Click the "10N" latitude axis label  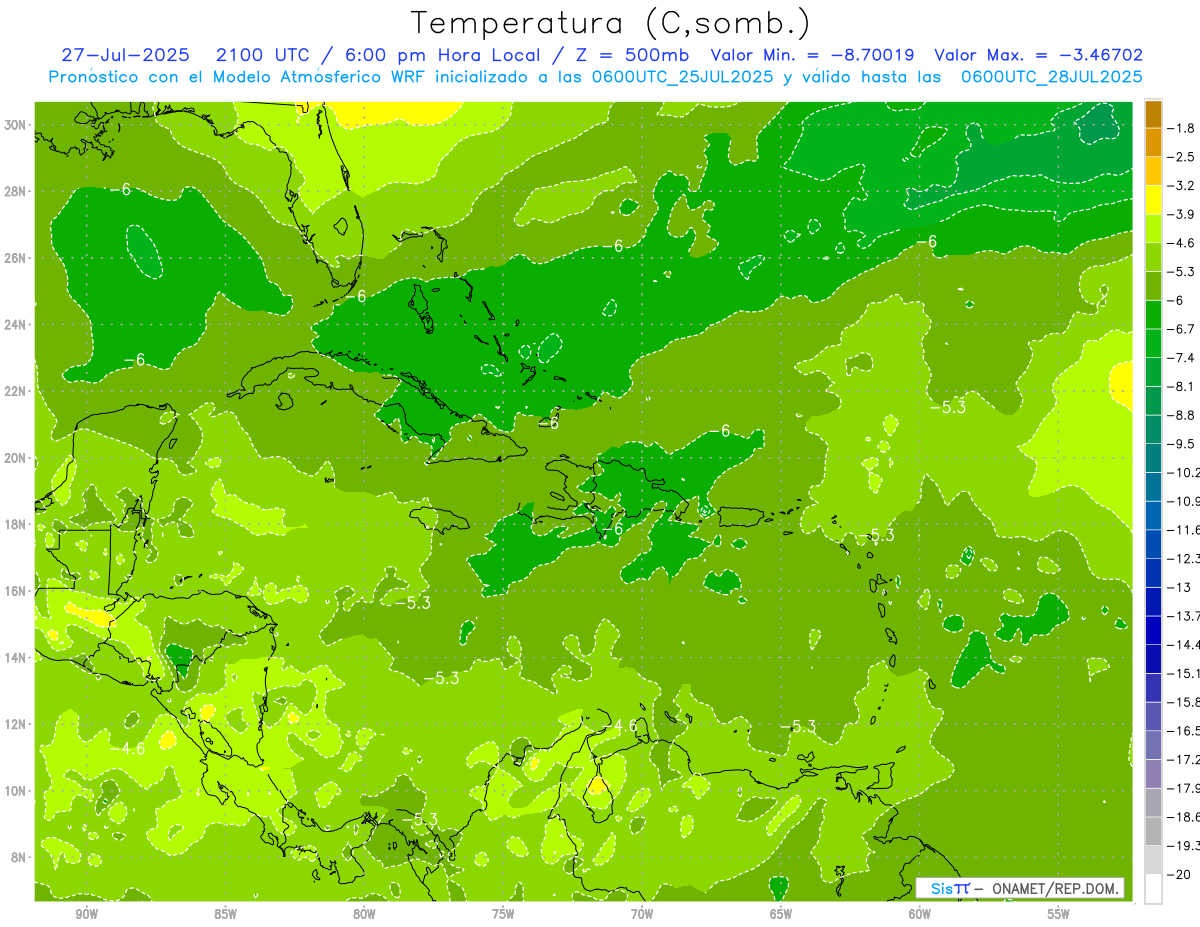point(16,790)
